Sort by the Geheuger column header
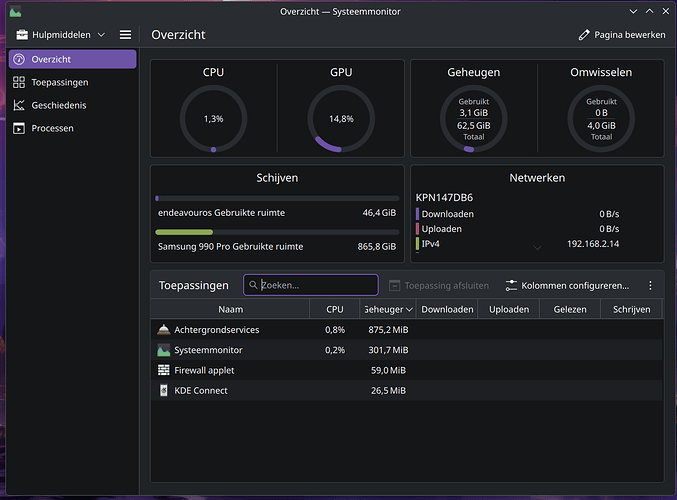677x500 pixels. pyautogui.click(x=387, y=310)
